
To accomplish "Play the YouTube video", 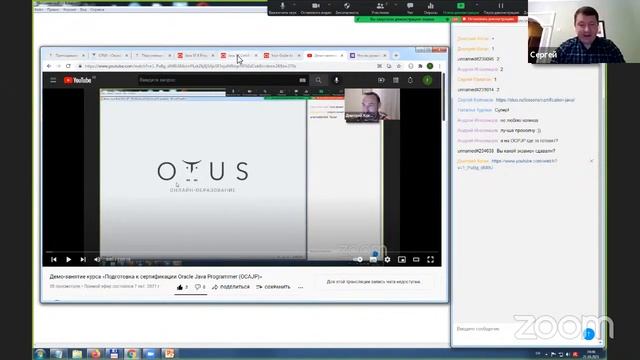I will (x=68, y=259).
